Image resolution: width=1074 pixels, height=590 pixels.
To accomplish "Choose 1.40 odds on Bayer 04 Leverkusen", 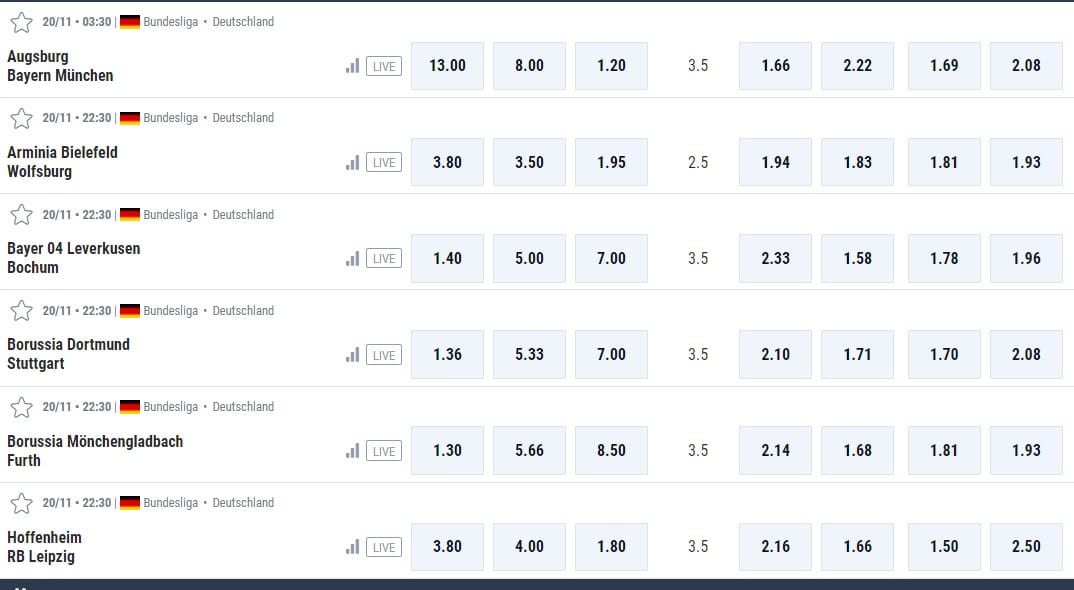I will 447,258.
